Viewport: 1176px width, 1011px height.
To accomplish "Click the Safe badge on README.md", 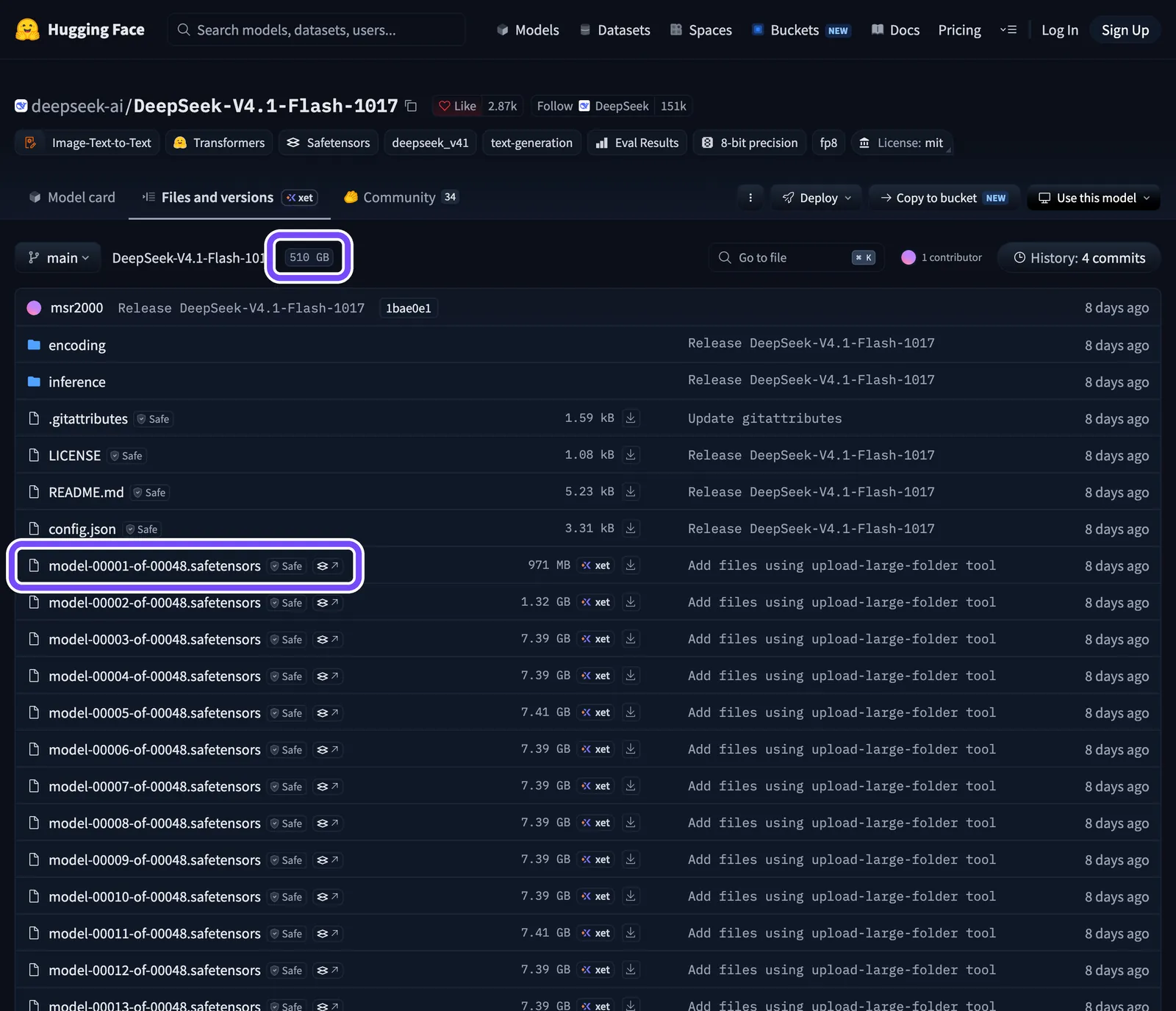I will pyautogui.click(x=150, y=493).
